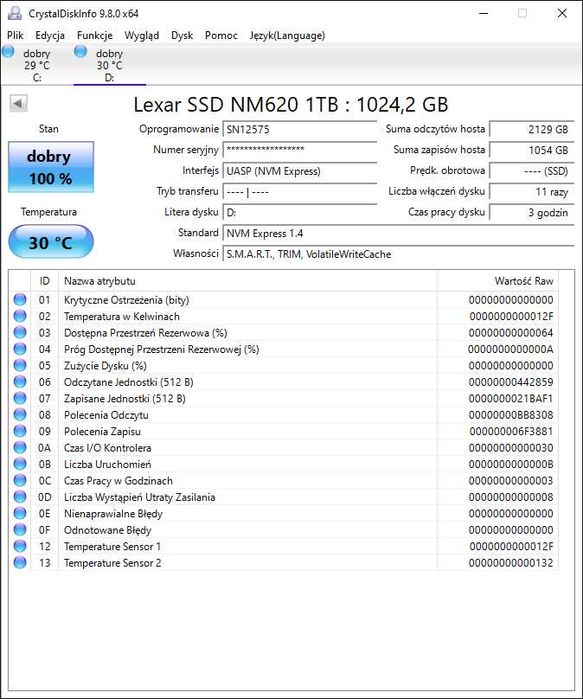Click status orb of attribute 04 Próg Dostępnej Przestrzeni
Screen dimensions: 583x699
pyautogui.click(x=20, y=349)
